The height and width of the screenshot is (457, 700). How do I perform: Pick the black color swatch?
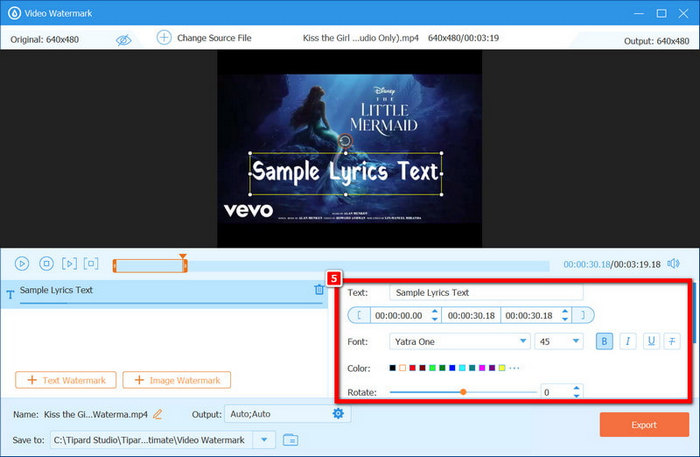pyautogui.click(x=392, y=368)
